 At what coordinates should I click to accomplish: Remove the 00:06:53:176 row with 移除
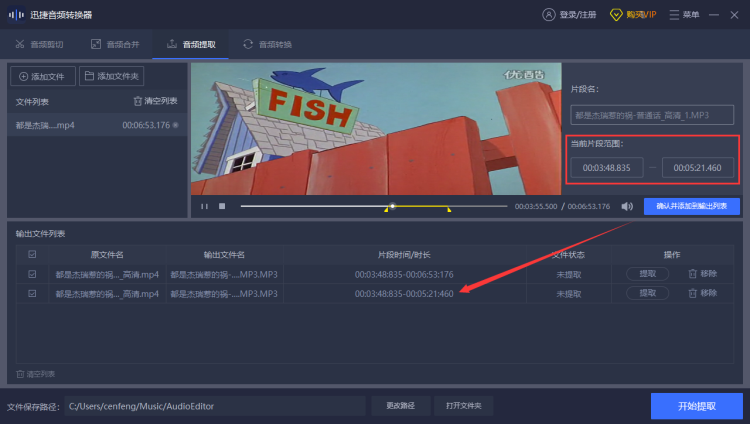click(703, 274)
